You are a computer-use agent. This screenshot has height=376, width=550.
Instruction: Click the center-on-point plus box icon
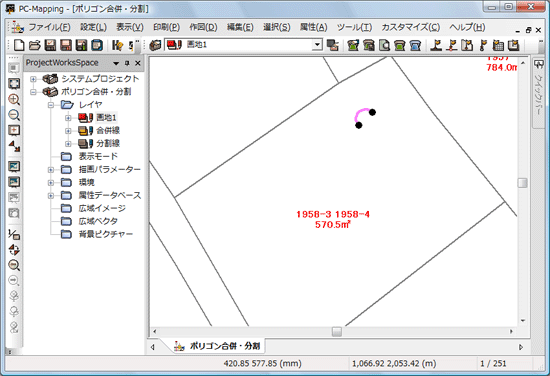click(x=14, y=130)
